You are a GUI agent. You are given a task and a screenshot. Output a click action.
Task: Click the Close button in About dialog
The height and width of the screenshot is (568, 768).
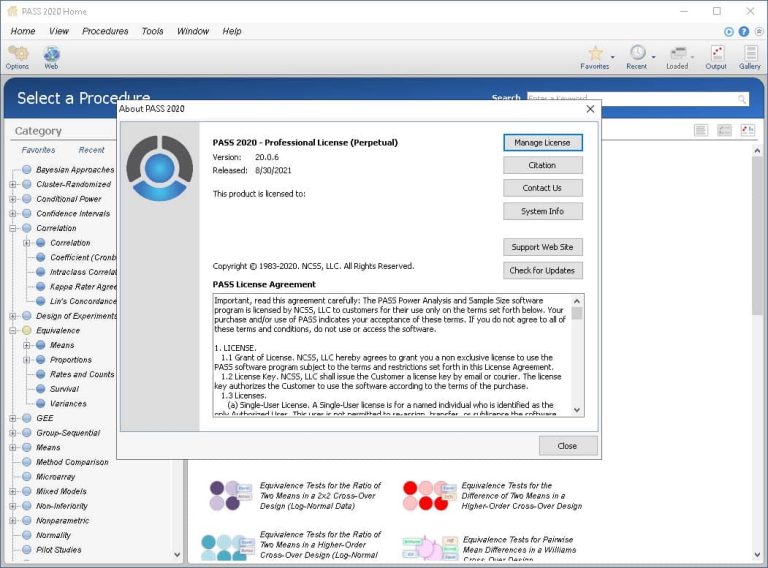tap(568, 446)
